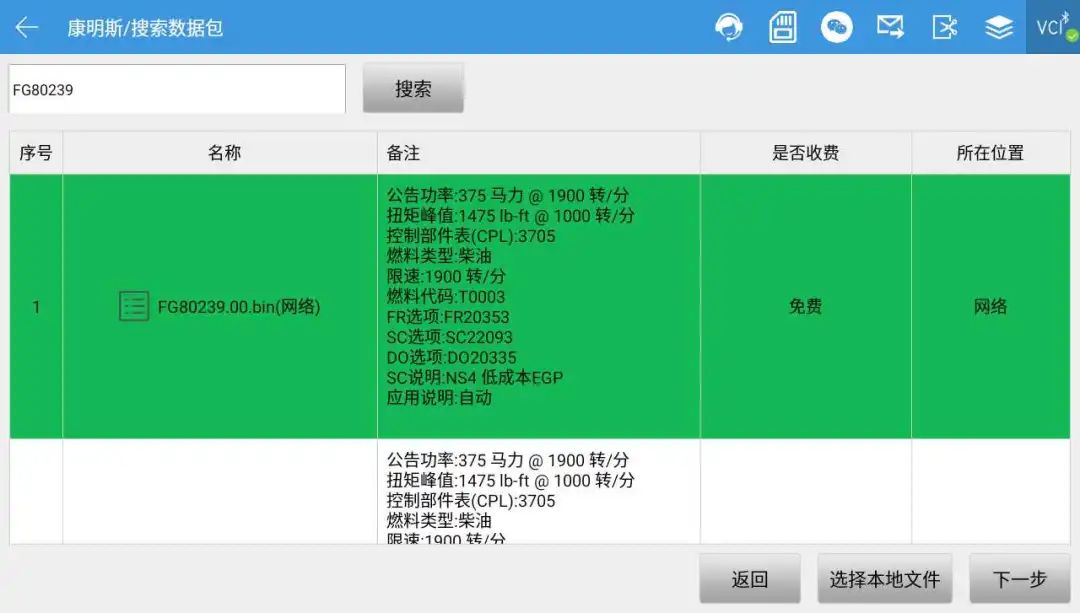Click the 是否收费 column header
The height and width of the screenshot is (613, 1080).
pyautogui.click(x=806, y=153)
